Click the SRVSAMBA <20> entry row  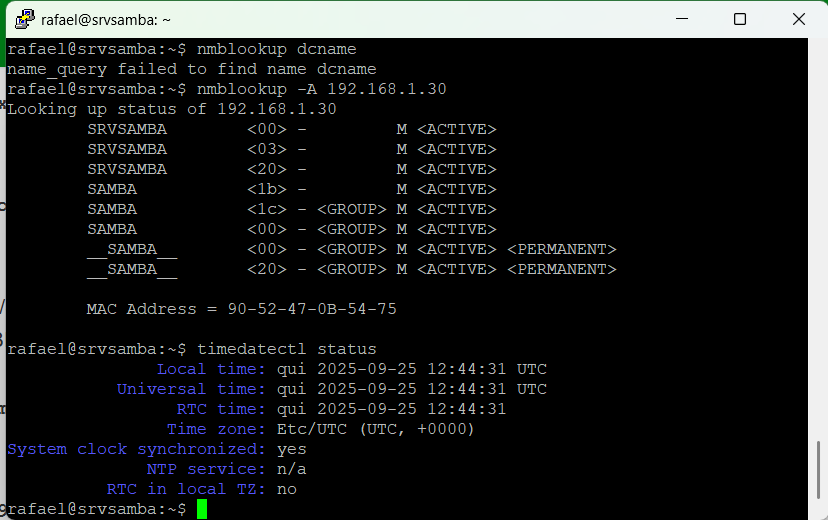click(x=290, y=169)
